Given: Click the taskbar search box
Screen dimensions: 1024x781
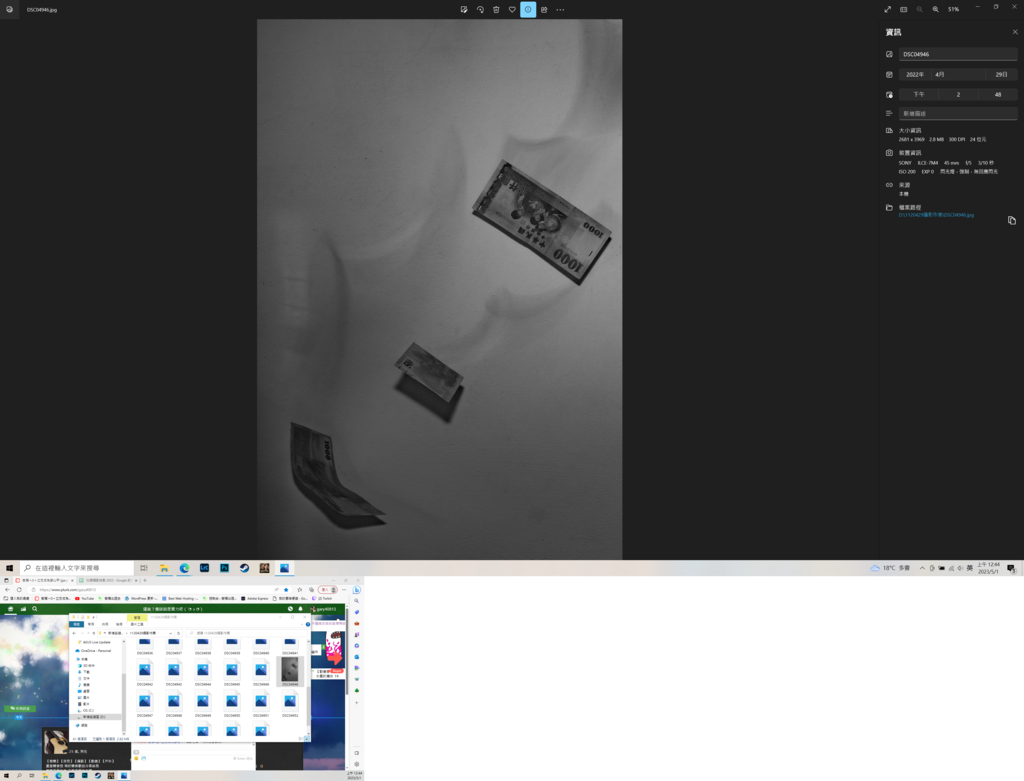Looking at the screenshot, I should [x=77, y=568].
